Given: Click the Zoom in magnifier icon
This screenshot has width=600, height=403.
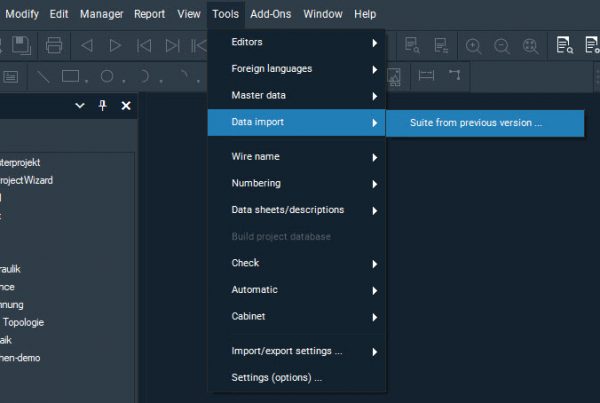Looking at the screenshot, I should 473,45.
